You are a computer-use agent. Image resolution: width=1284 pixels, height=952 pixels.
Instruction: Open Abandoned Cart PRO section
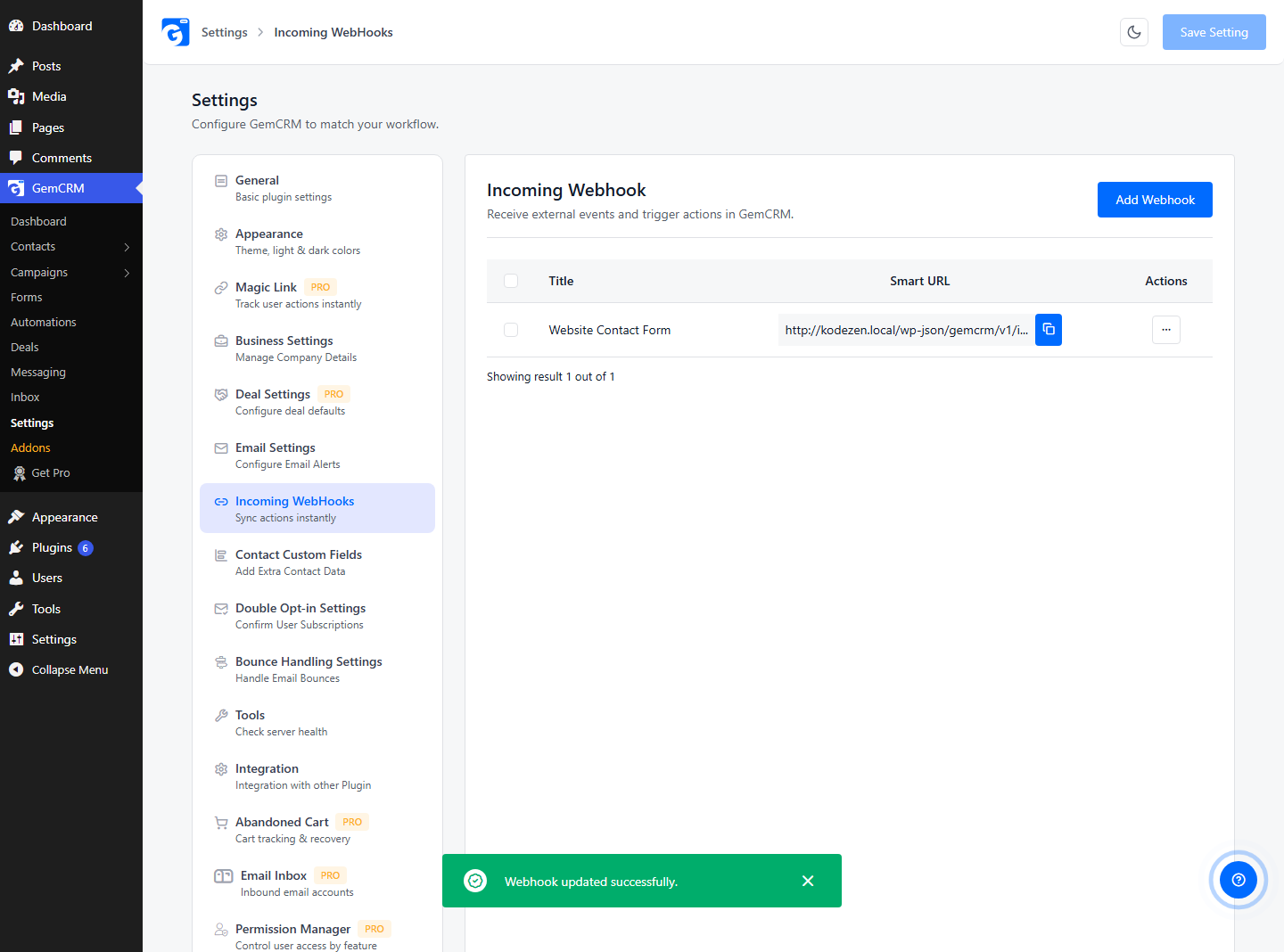[317, 829]
